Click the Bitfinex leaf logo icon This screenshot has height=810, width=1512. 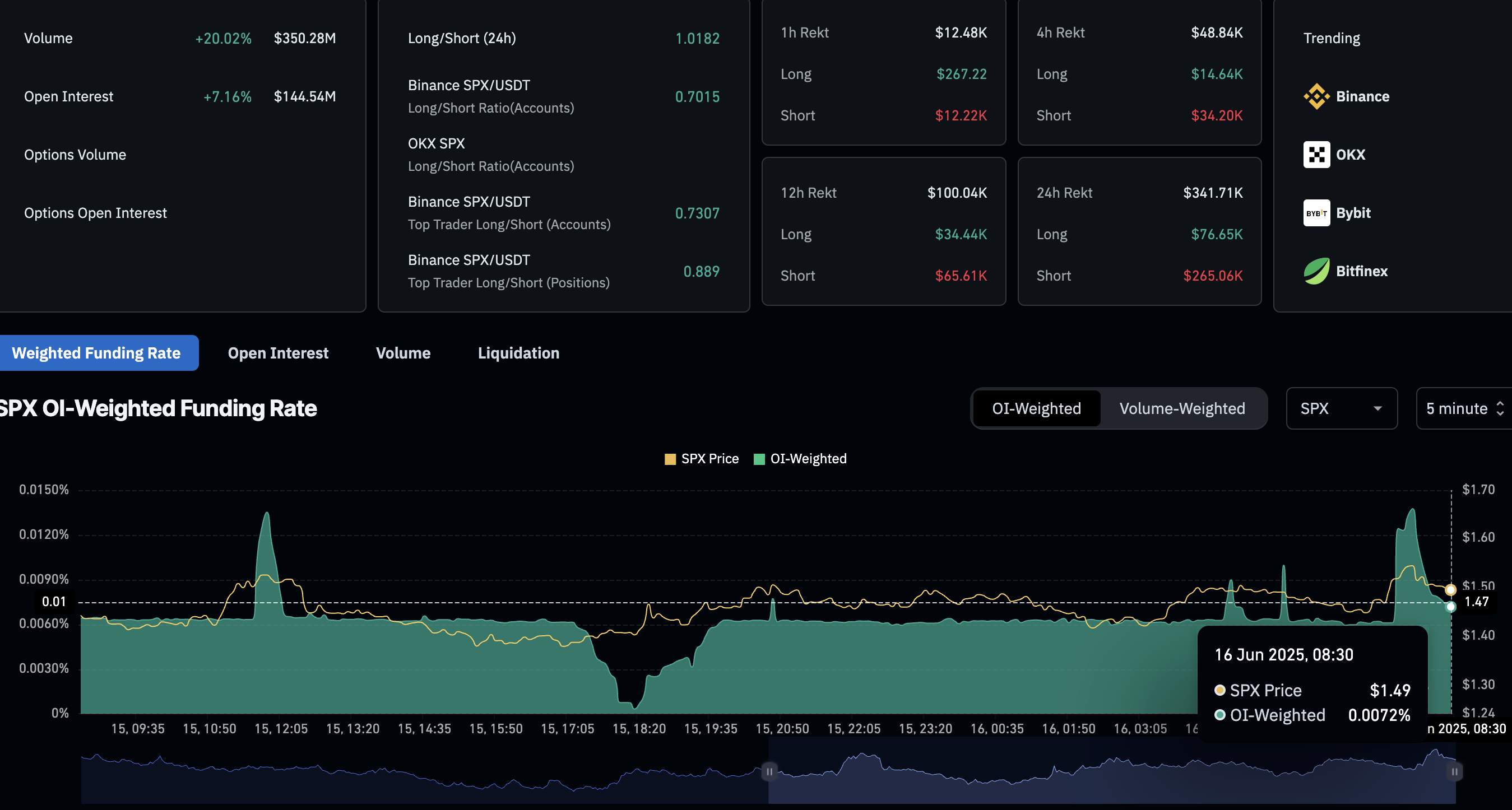1316,271
